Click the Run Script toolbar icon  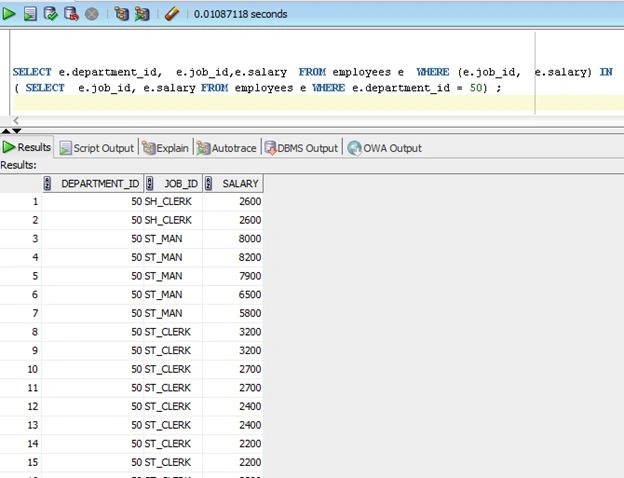click(x=30, y=14)
